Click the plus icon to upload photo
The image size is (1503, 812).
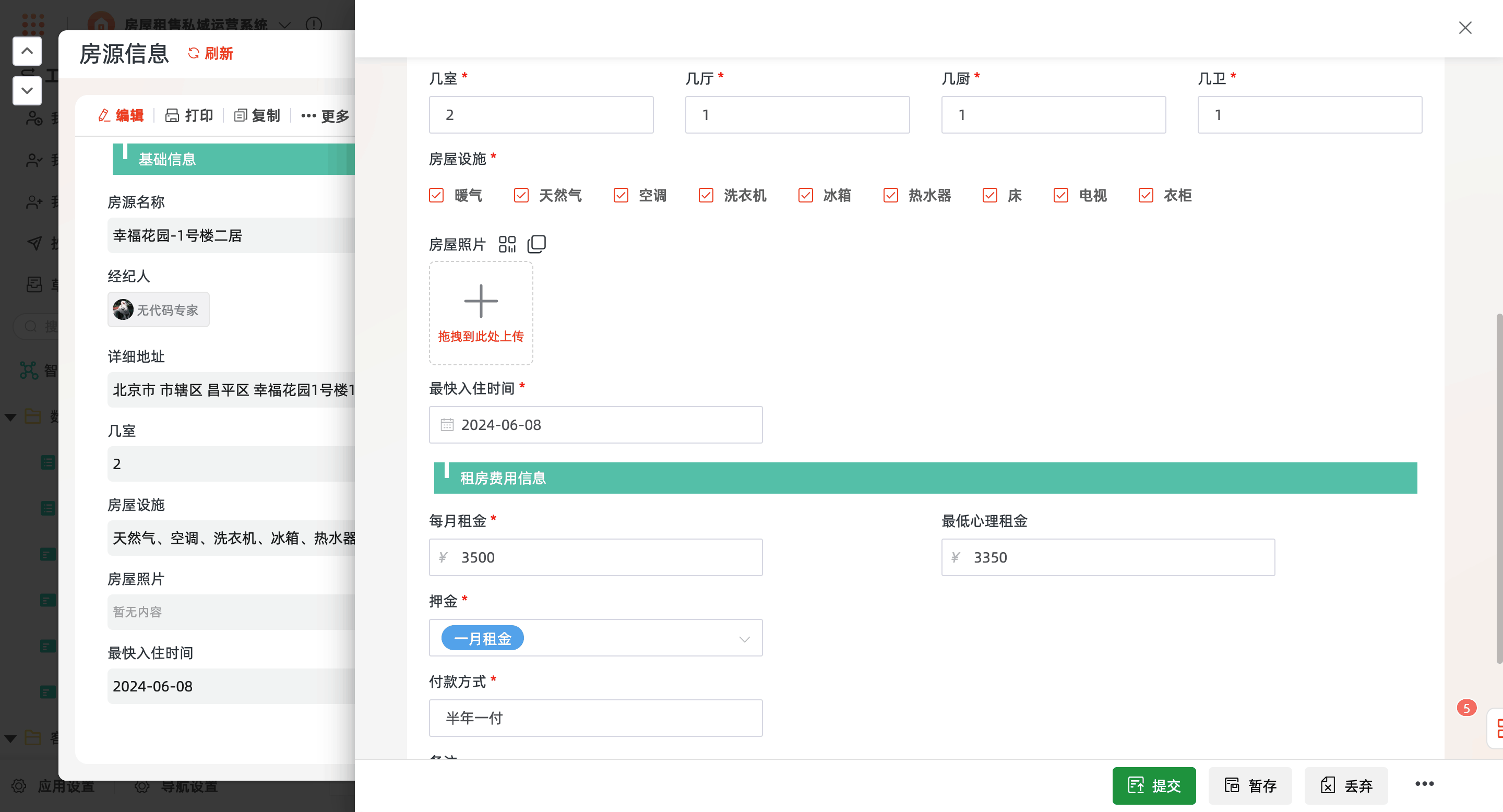pos(481,301)
